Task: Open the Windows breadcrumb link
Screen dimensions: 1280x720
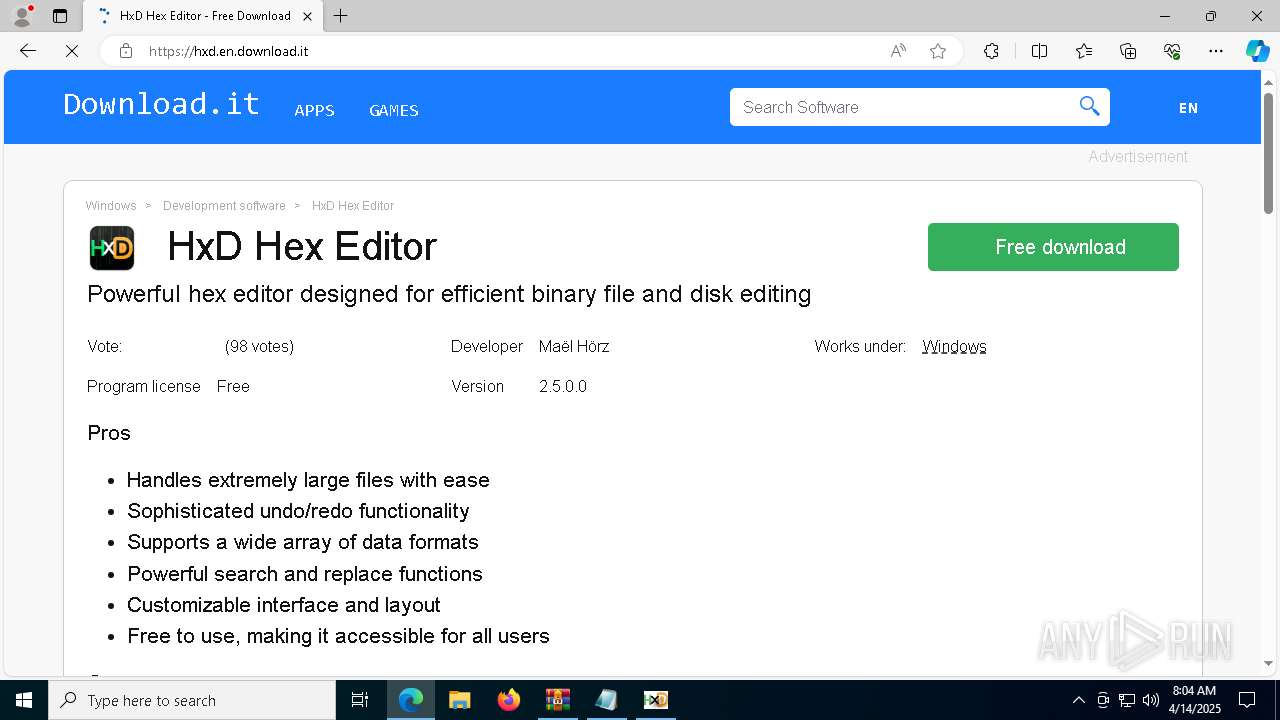Action: (111, 205)
